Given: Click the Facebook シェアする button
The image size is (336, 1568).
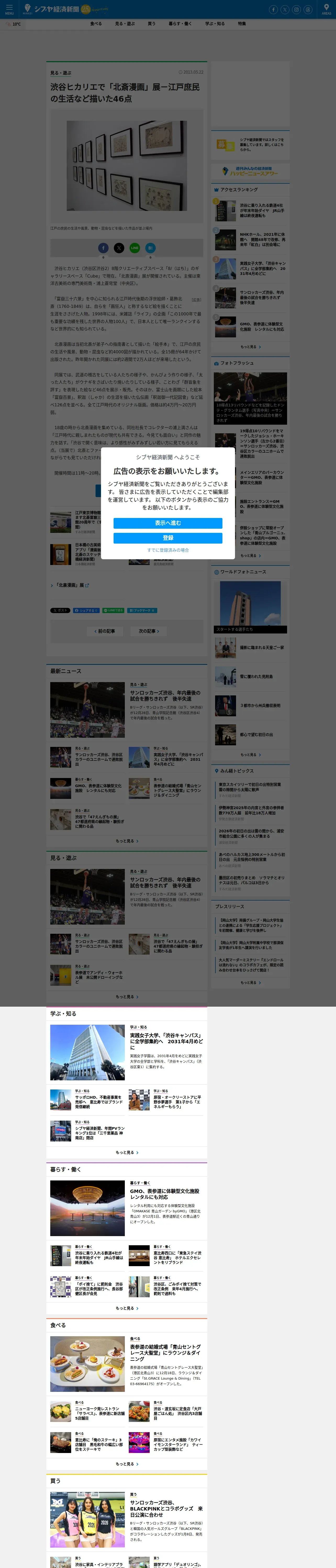Looking at the screenshot, I should (x=86, y=610).
